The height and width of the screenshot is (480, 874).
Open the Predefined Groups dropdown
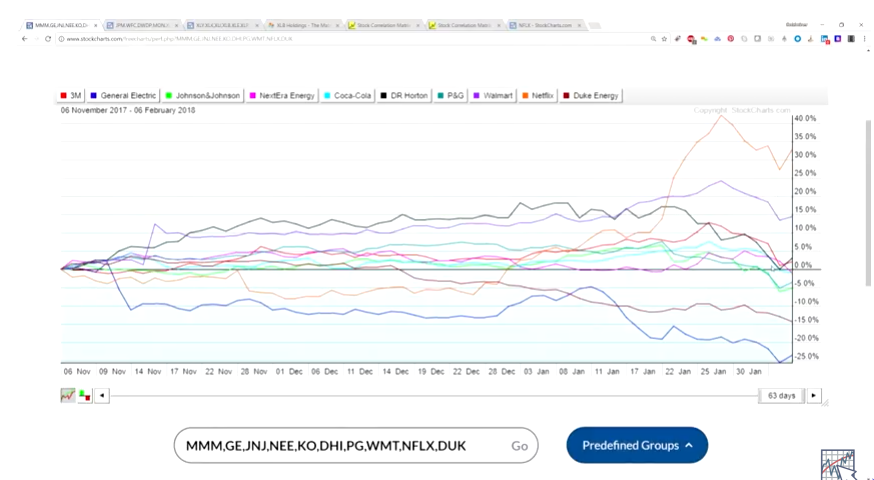[636, 445]
